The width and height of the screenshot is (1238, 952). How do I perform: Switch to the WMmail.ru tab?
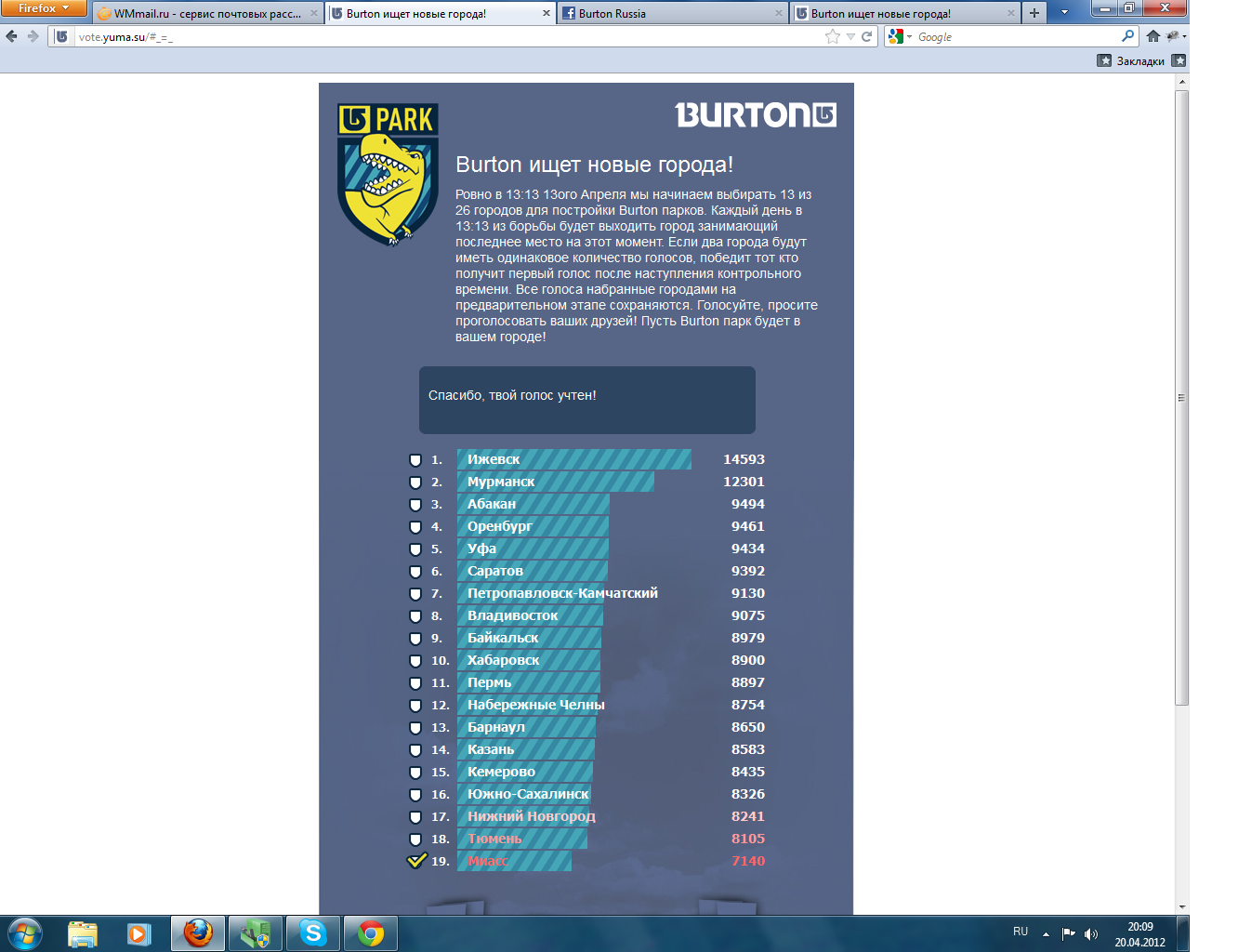coord(207,13)
